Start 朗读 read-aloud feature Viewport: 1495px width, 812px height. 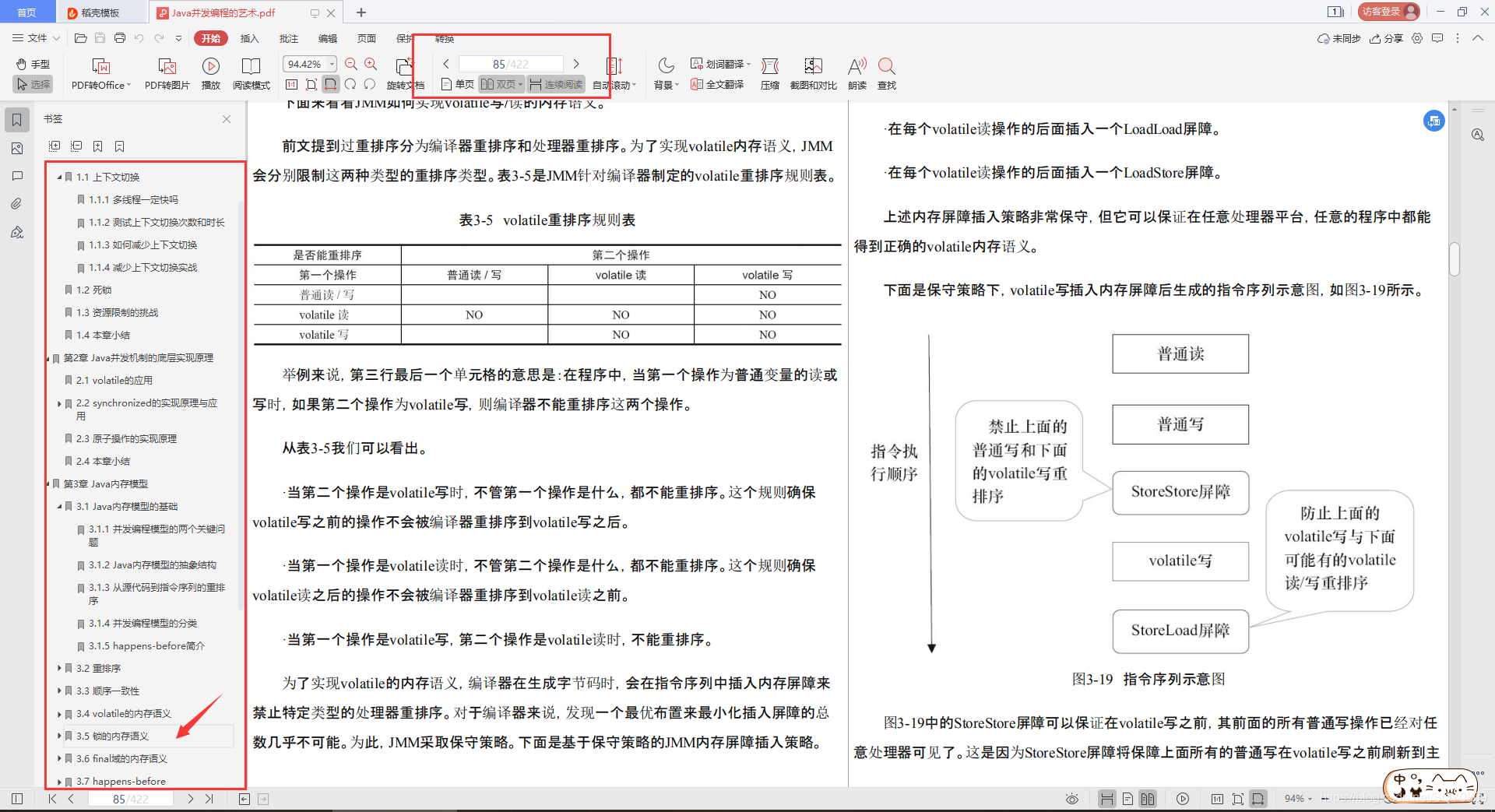click(x=857, y=73)
